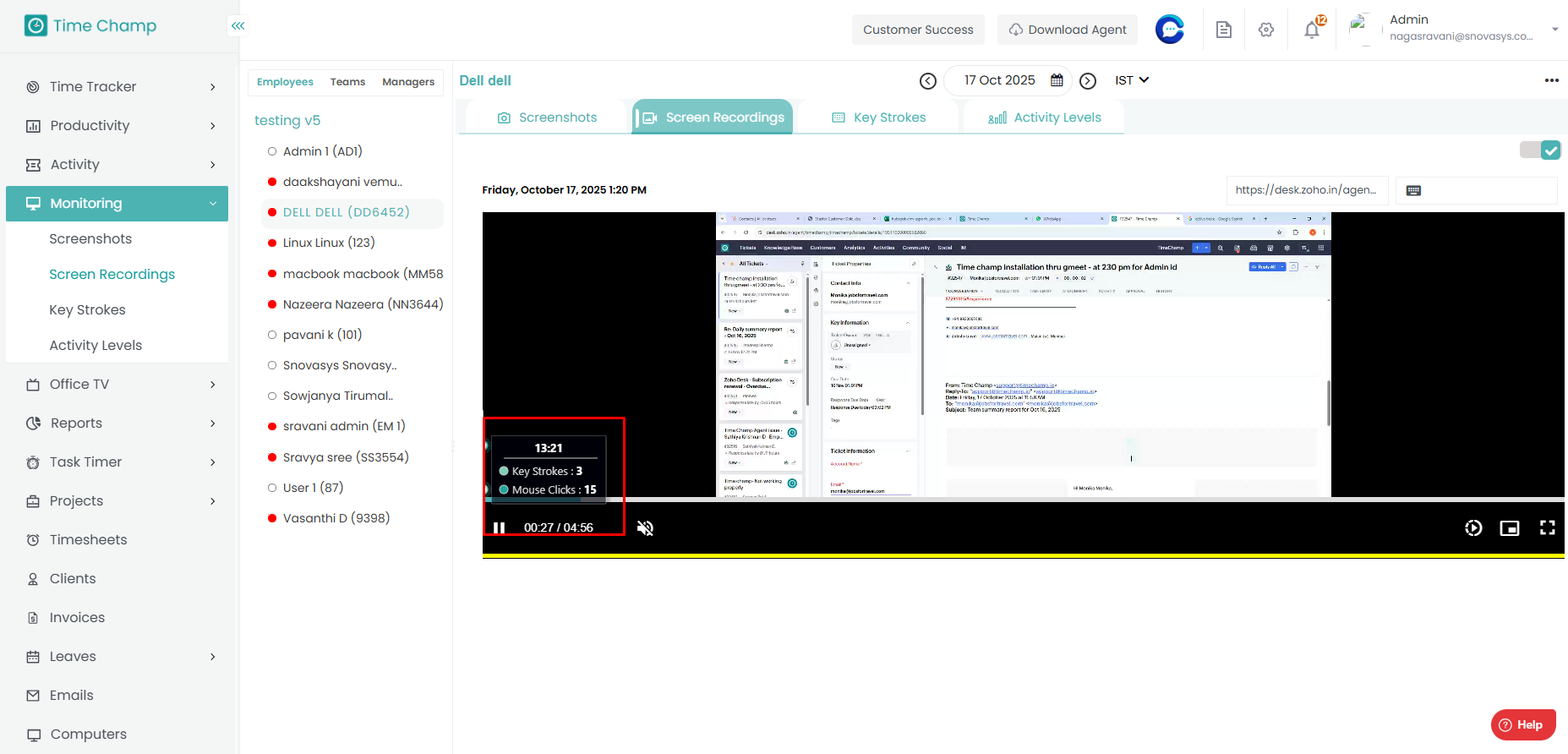Select employee pavani k (101)

(x=322, y=335)
